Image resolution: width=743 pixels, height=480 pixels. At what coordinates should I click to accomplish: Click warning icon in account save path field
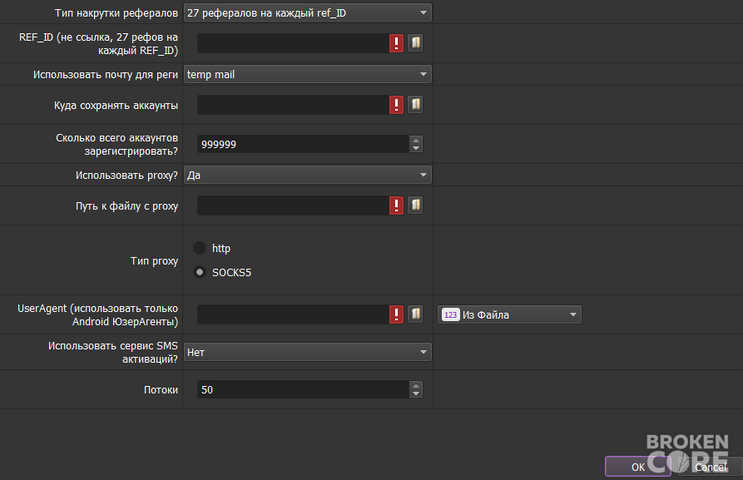click(x=396, y=105)
